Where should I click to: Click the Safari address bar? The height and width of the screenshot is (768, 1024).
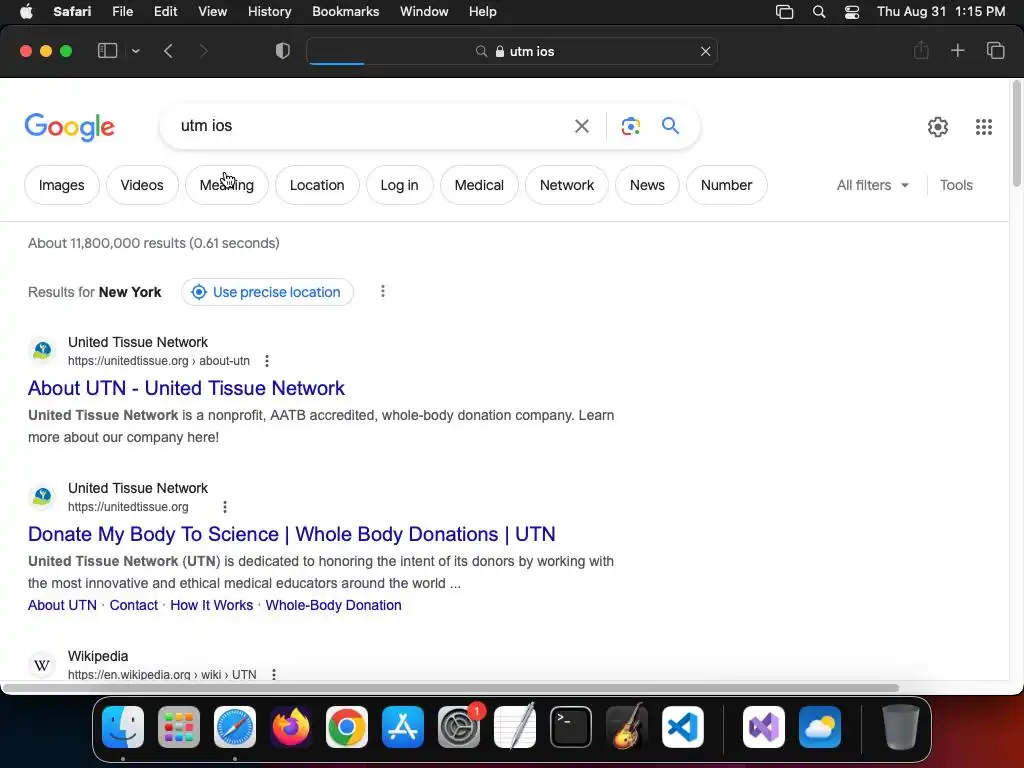[x=511, y=51]
